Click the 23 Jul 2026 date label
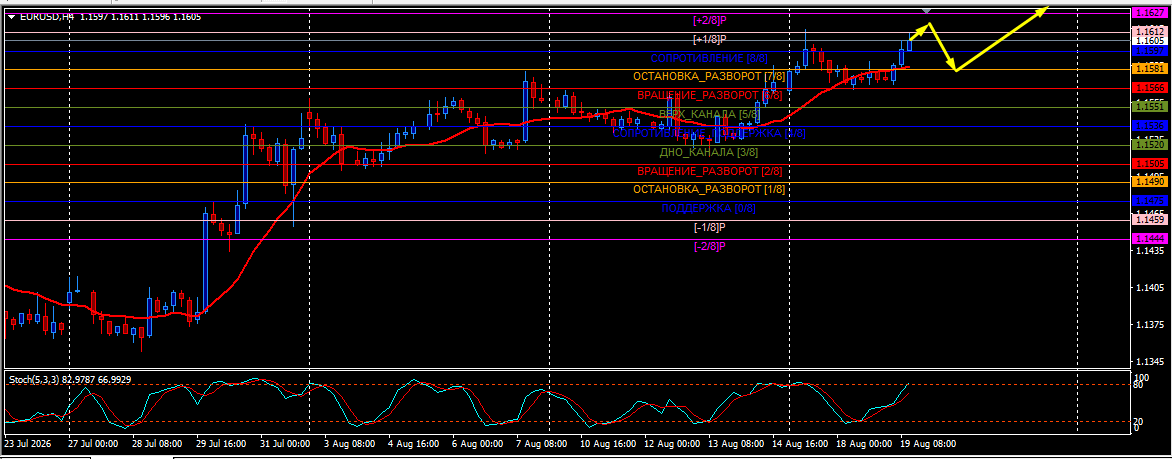 tap(28, 444)
